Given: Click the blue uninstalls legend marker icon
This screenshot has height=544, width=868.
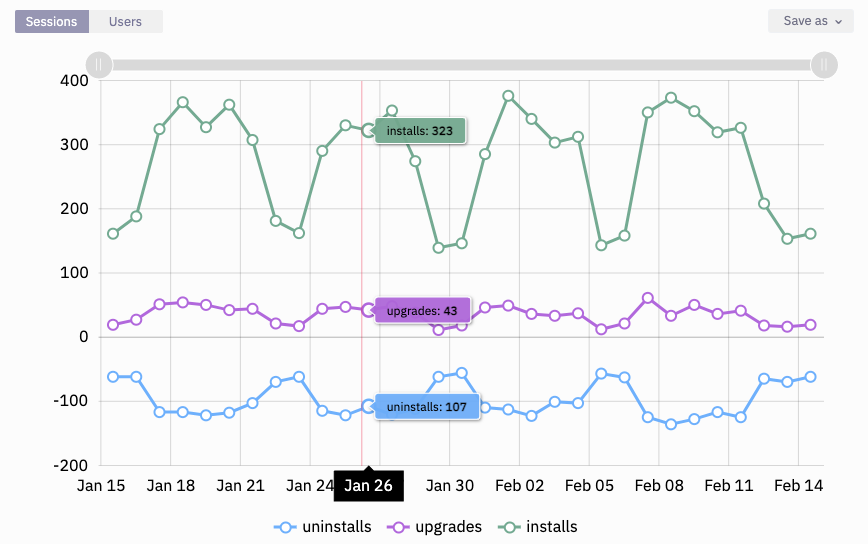Looking at the screenshot, I should tap(287, 527).
